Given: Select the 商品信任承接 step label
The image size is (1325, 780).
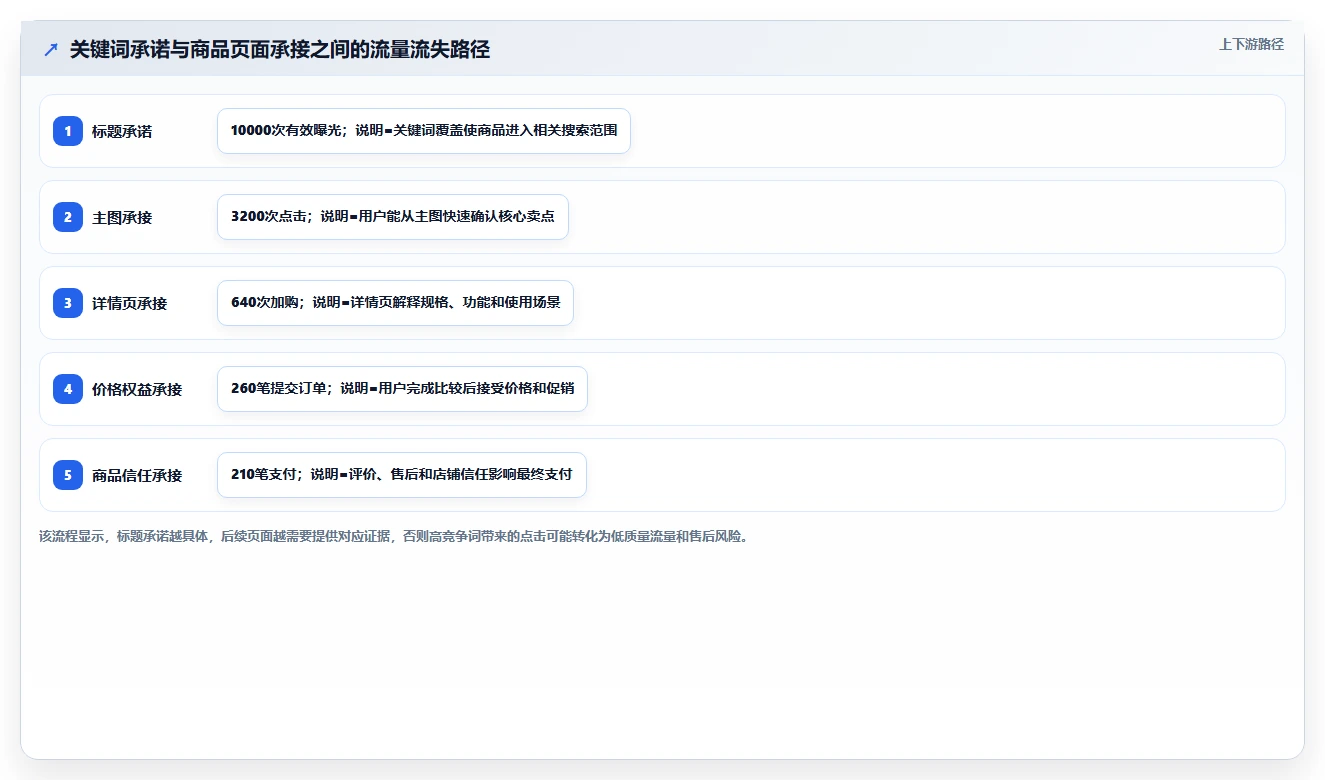Looking at the screenshot, I should (x=137, y=475).
